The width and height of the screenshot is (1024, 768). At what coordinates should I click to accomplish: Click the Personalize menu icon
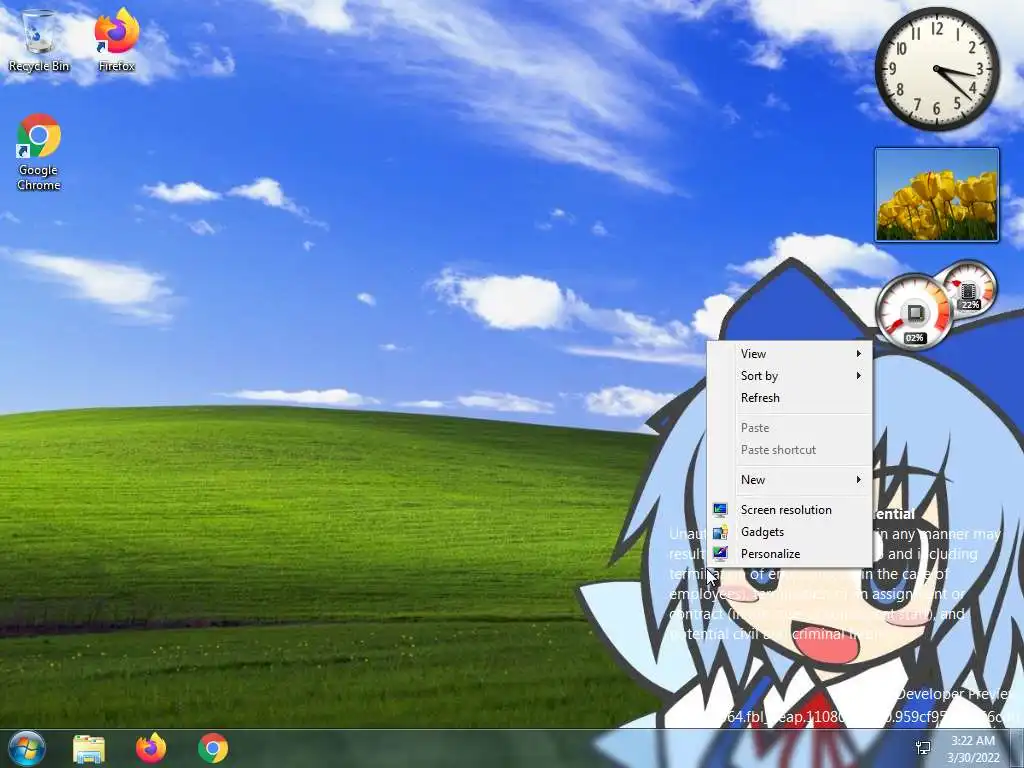point(720,554)
